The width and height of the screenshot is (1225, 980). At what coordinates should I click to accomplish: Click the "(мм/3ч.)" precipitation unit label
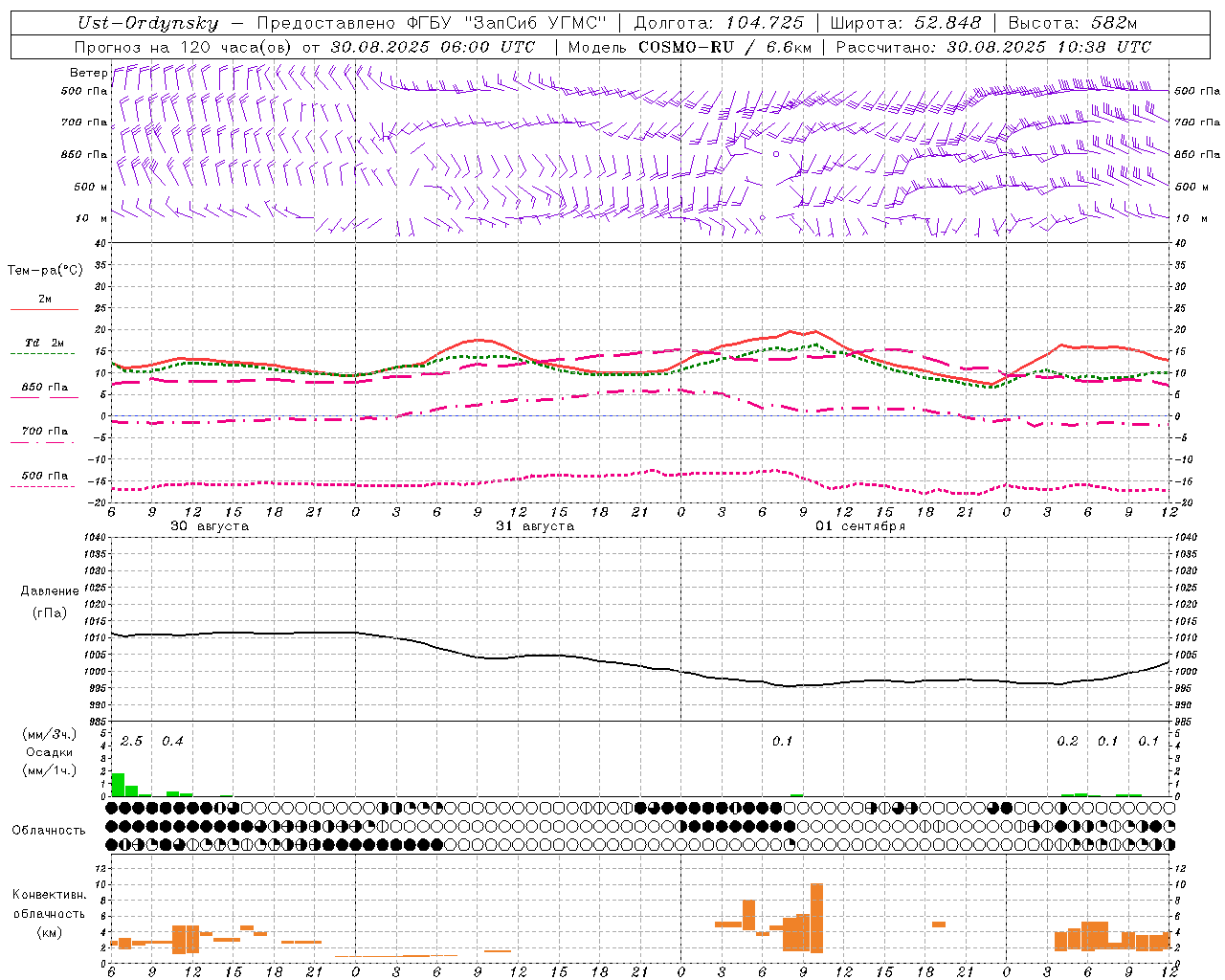click(x=50, y=734)
